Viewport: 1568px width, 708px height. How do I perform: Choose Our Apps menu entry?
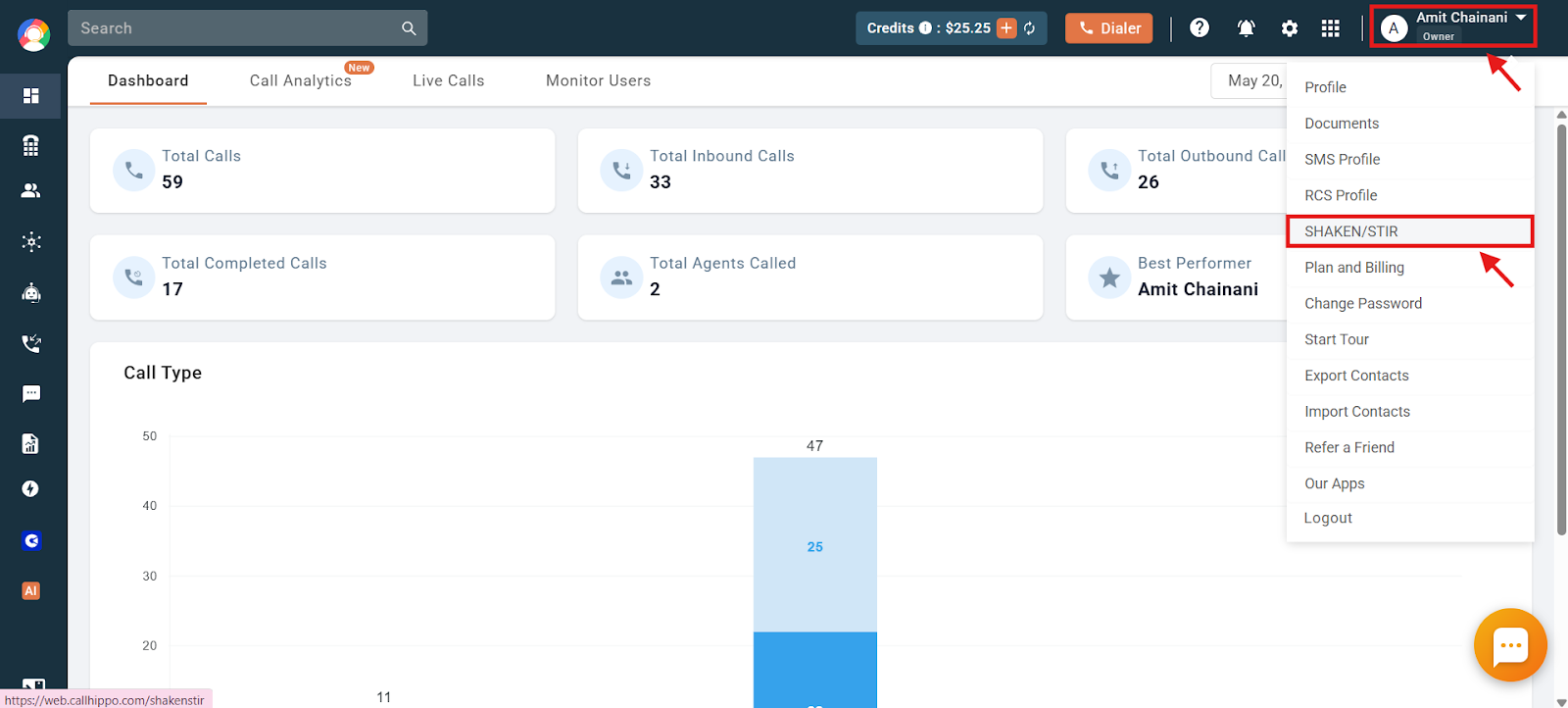1409,483
